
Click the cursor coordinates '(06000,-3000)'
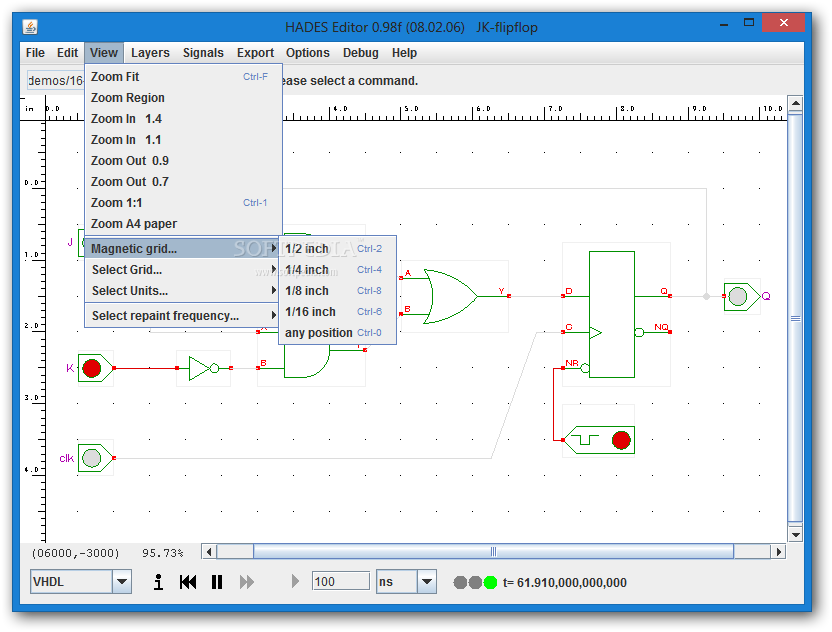75,553
